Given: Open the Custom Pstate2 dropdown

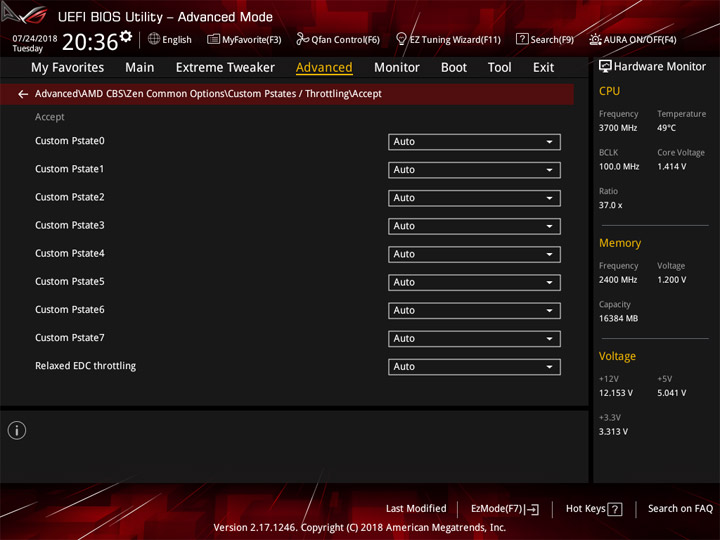Looking at the screenshot, I should point(474,198).
